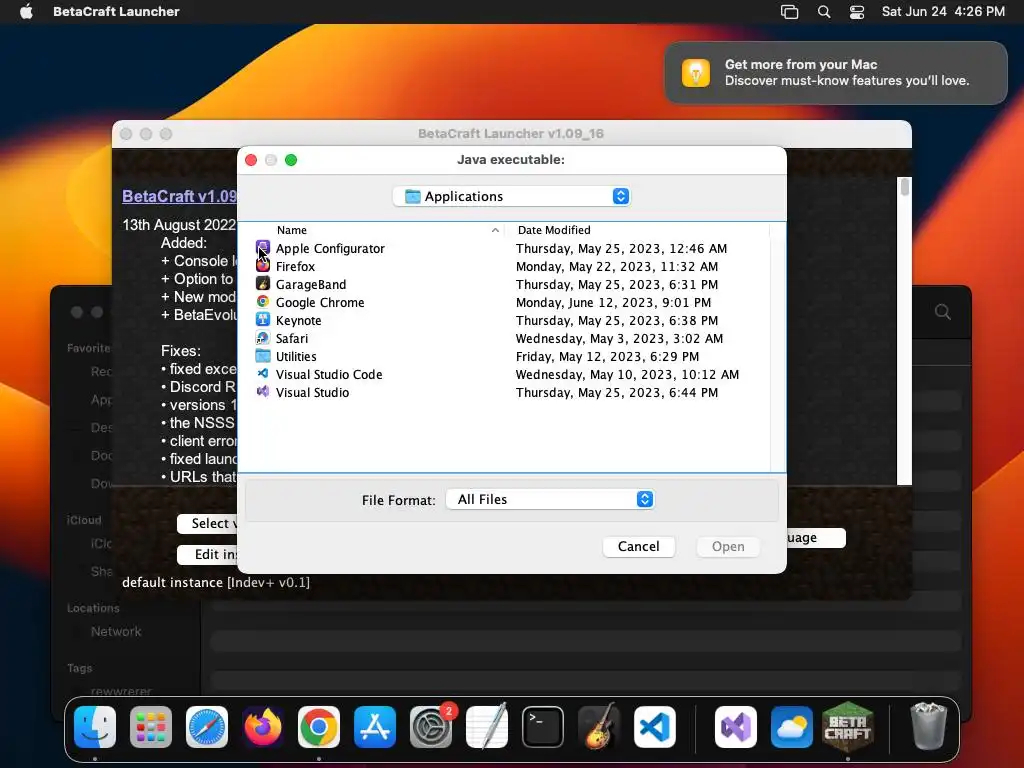The height and width of the screenshot is (768, 1024).
Task: Open the File Format All Files dropdown
Action: (x=550, y=500)
